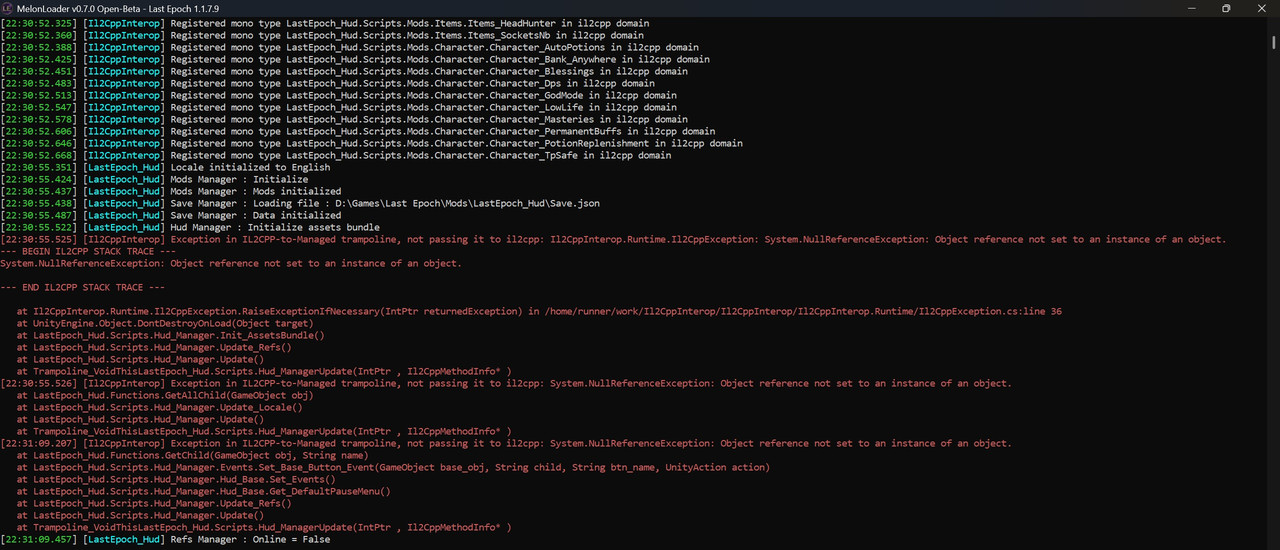Click the 'GetChild(GameObject obj, String name)' stack line

192,455
